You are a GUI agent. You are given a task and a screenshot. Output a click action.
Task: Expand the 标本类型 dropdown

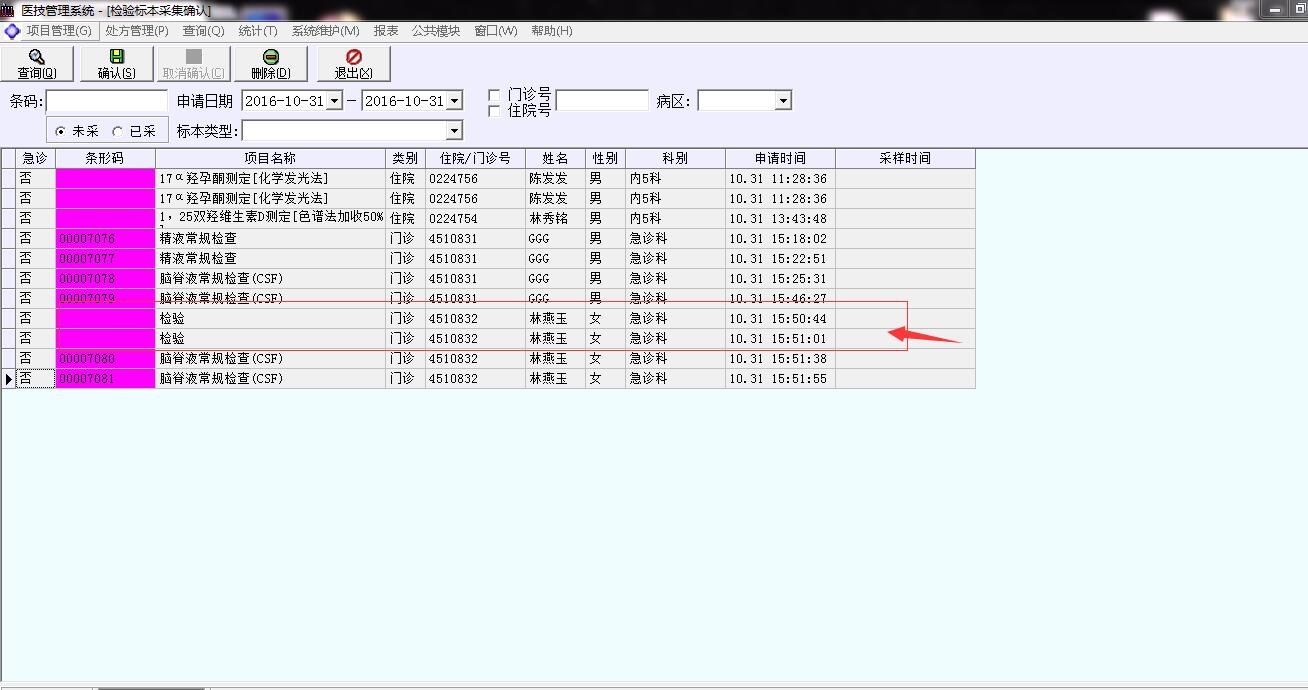[x=454, y=131]
